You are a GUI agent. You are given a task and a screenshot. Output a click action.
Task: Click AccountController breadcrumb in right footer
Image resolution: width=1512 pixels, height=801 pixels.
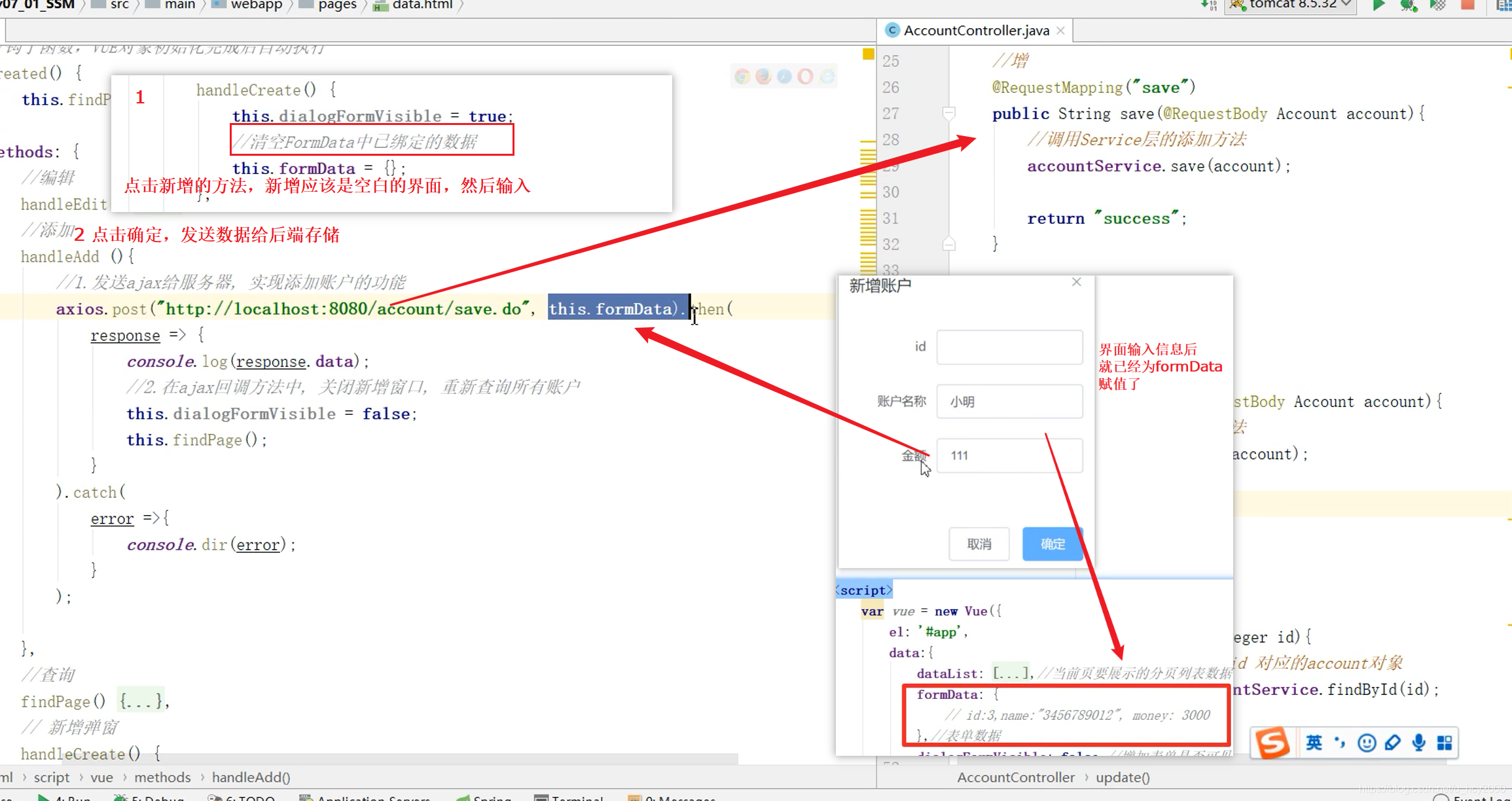[1016, 777]
